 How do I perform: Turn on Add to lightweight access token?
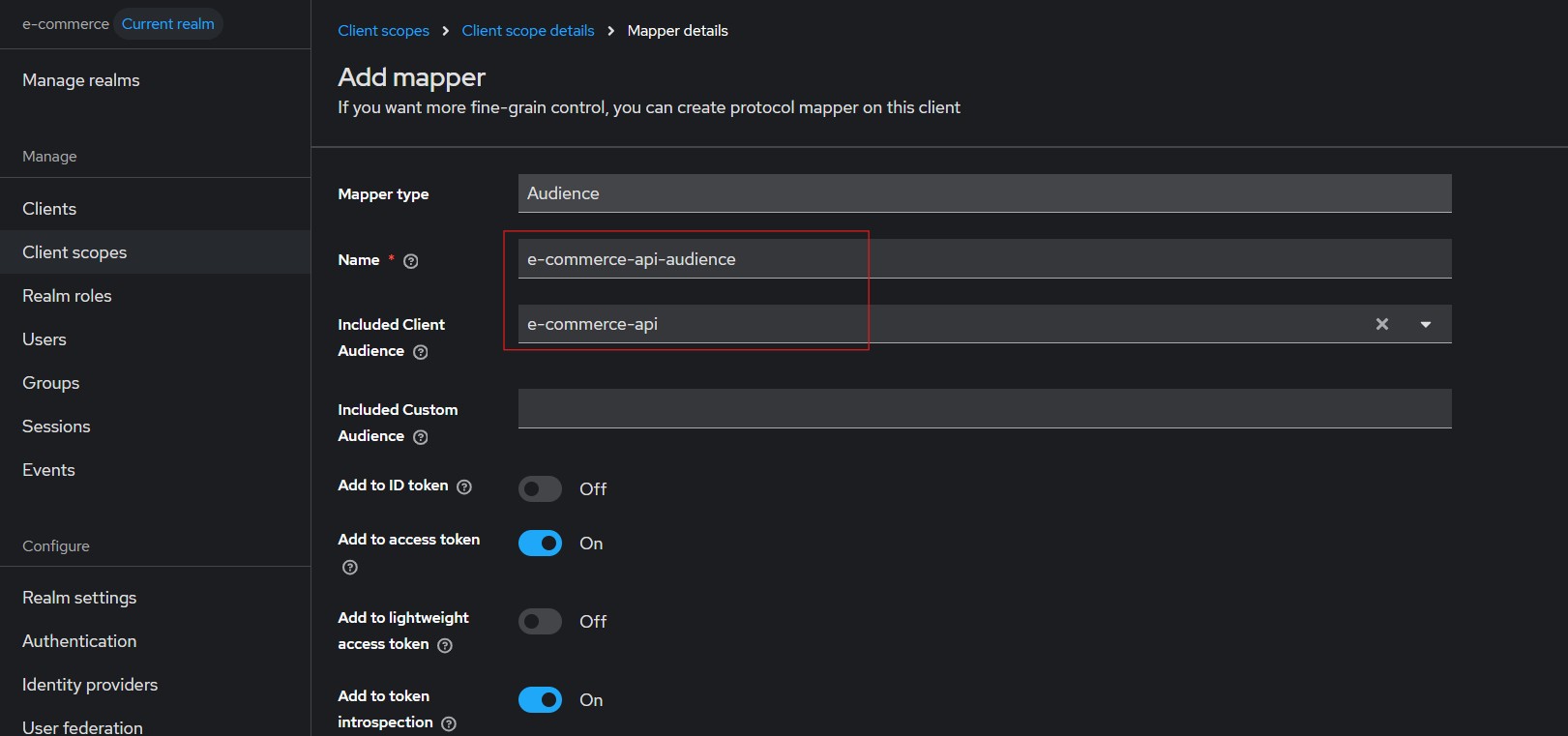click(540, 621)
